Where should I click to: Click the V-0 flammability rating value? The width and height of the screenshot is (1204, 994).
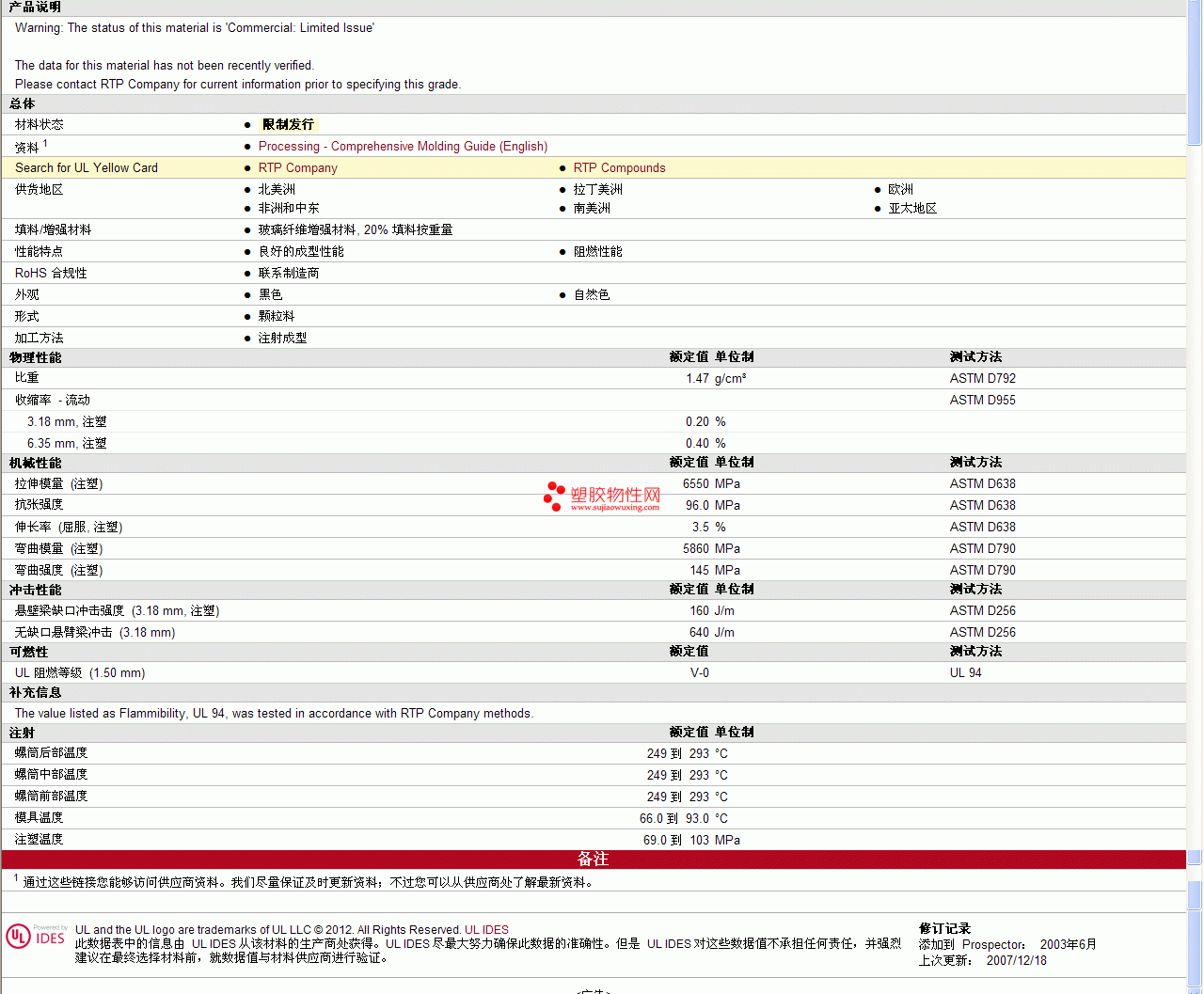(700, 673)
